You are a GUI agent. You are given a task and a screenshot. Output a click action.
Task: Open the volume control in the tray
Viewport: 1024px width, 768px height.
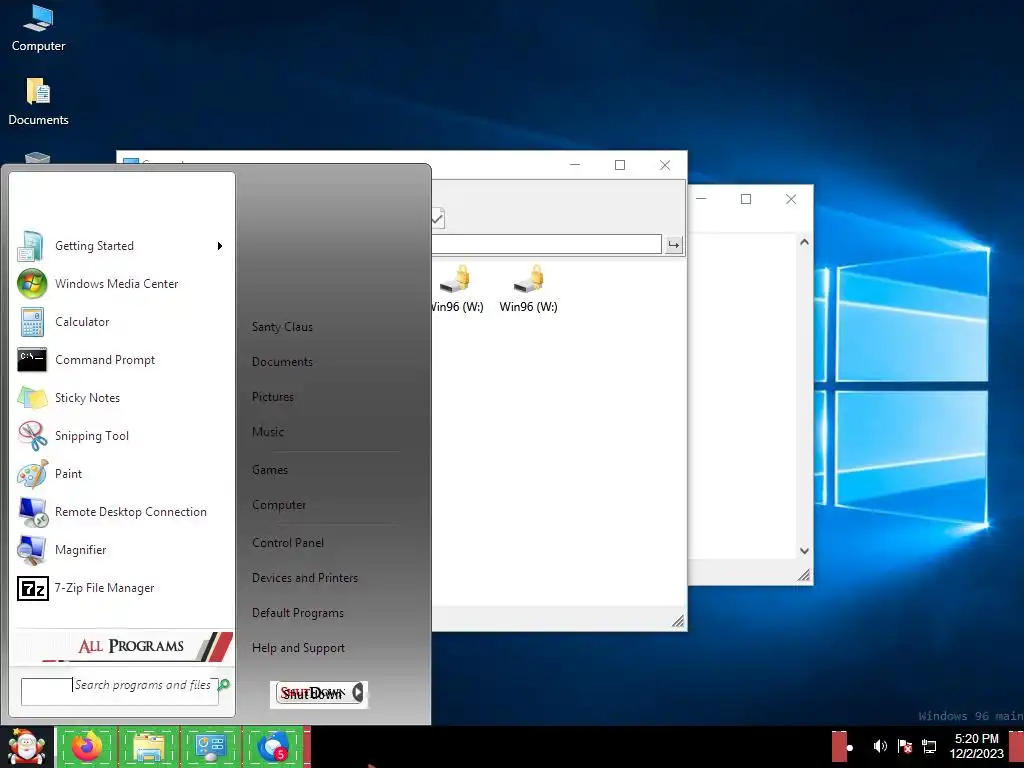(880, 746)
